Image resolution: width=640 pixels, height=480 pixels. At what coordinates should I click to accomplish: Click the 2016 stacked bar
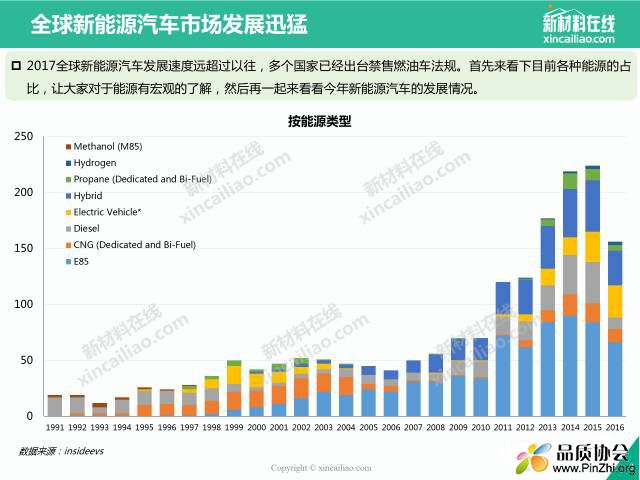click(x=615, y=329)
